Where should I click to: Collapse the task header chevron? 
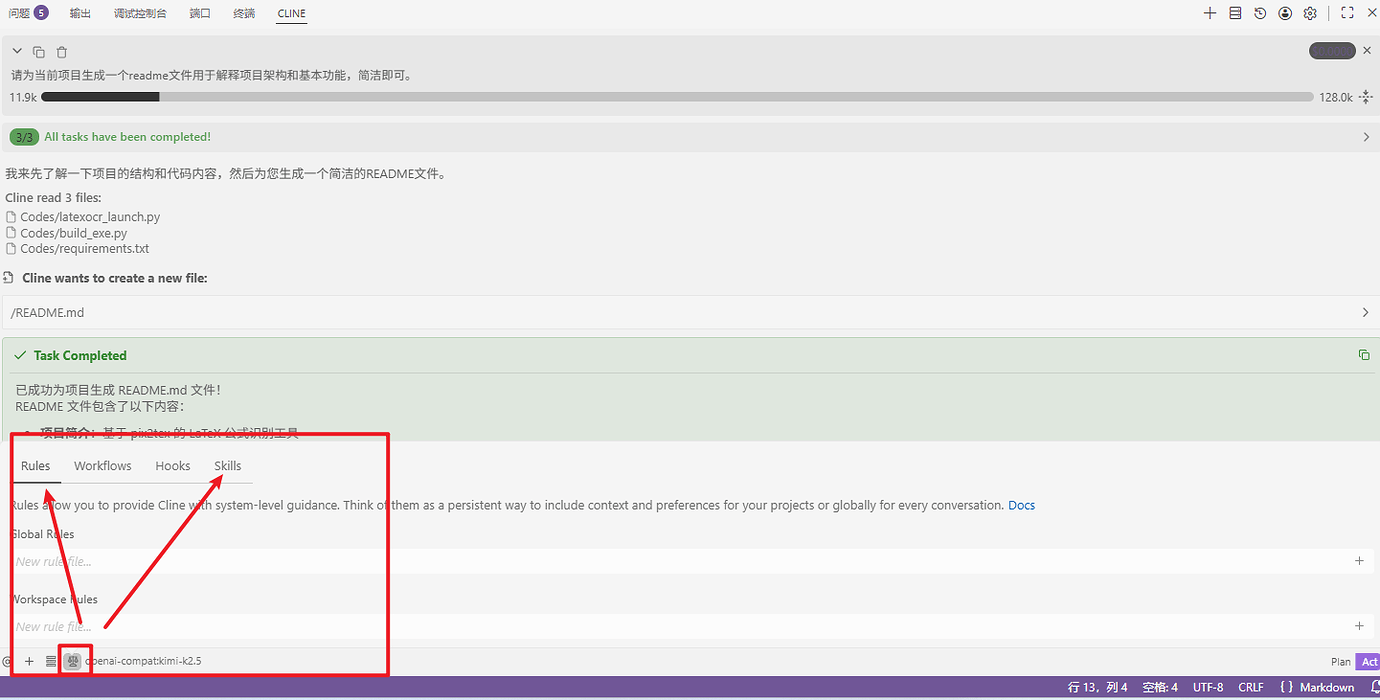(17, 51)
